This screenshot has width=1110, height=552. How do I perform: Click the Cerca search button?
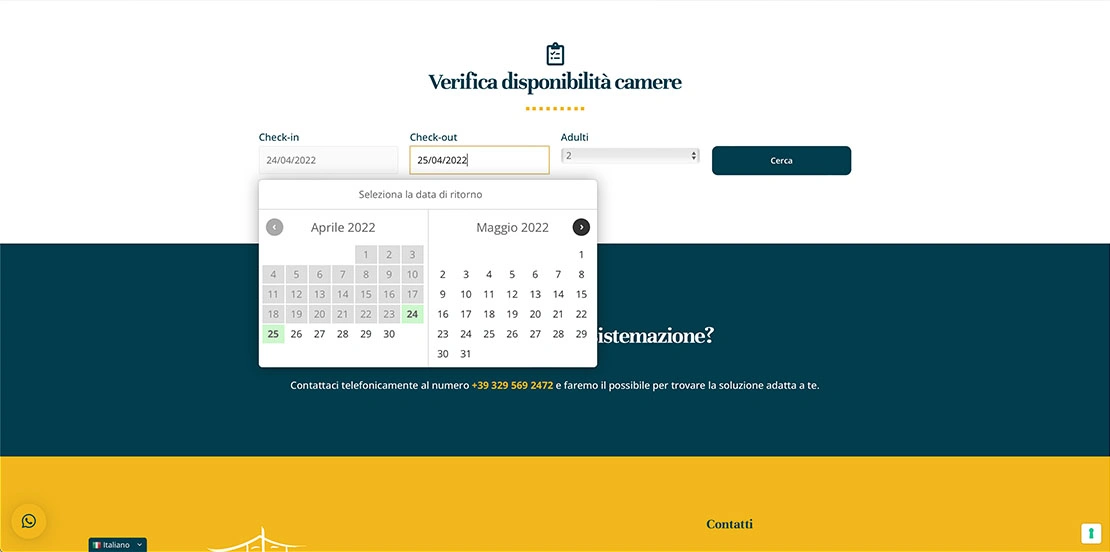tap(782, 161)
